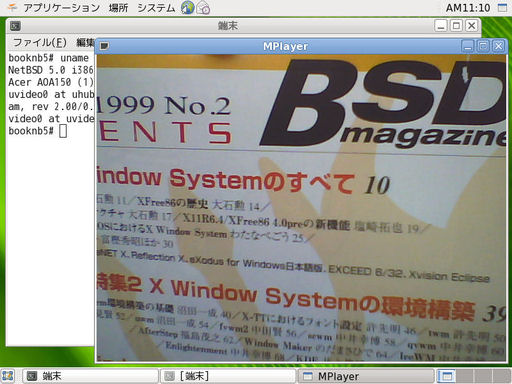This screenshot has width=512, height=384.
Task: Open the 場所 menu in the top panel
Action: tap(118, 8)
